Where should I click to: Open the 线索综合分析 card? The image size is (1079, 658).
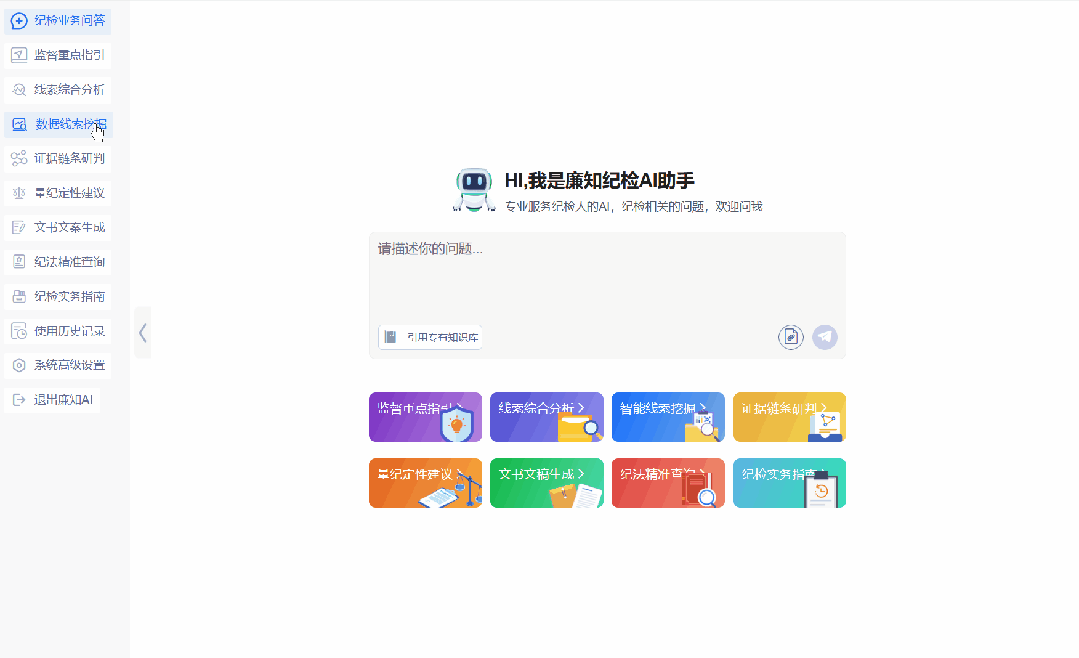tap(546, 417)
